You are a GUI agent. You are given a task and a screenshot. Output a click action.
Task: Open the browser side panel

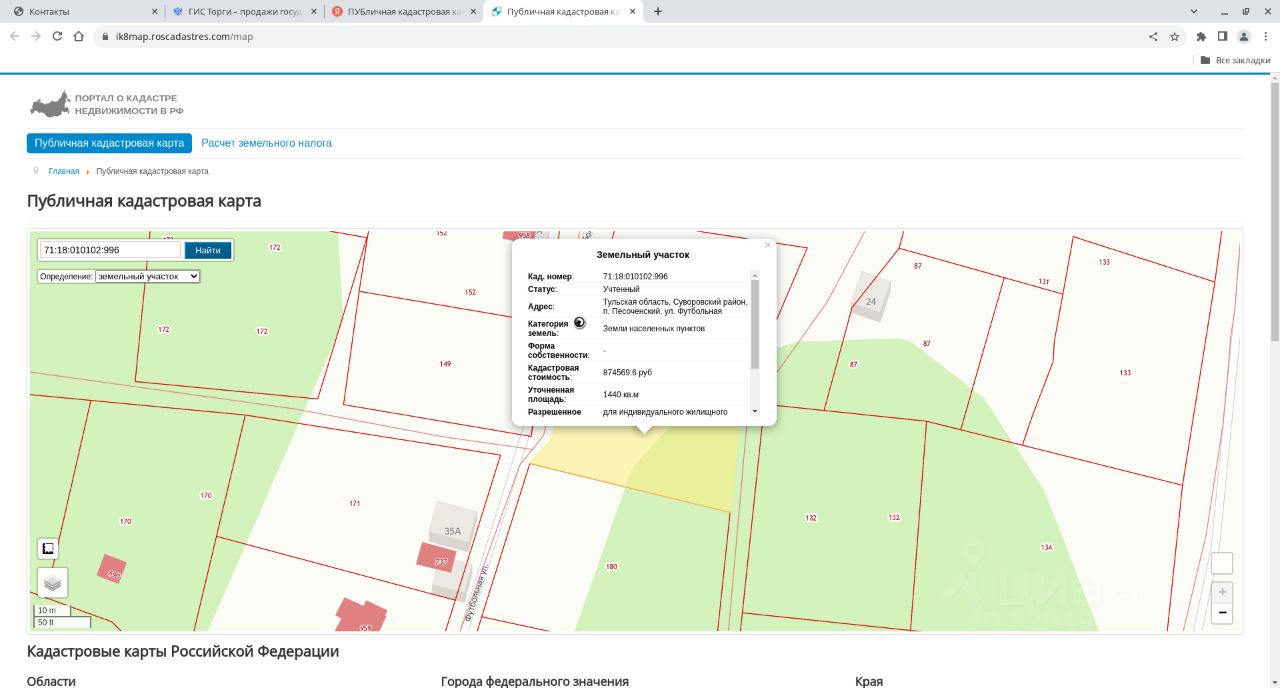(x=1222, y=36)
